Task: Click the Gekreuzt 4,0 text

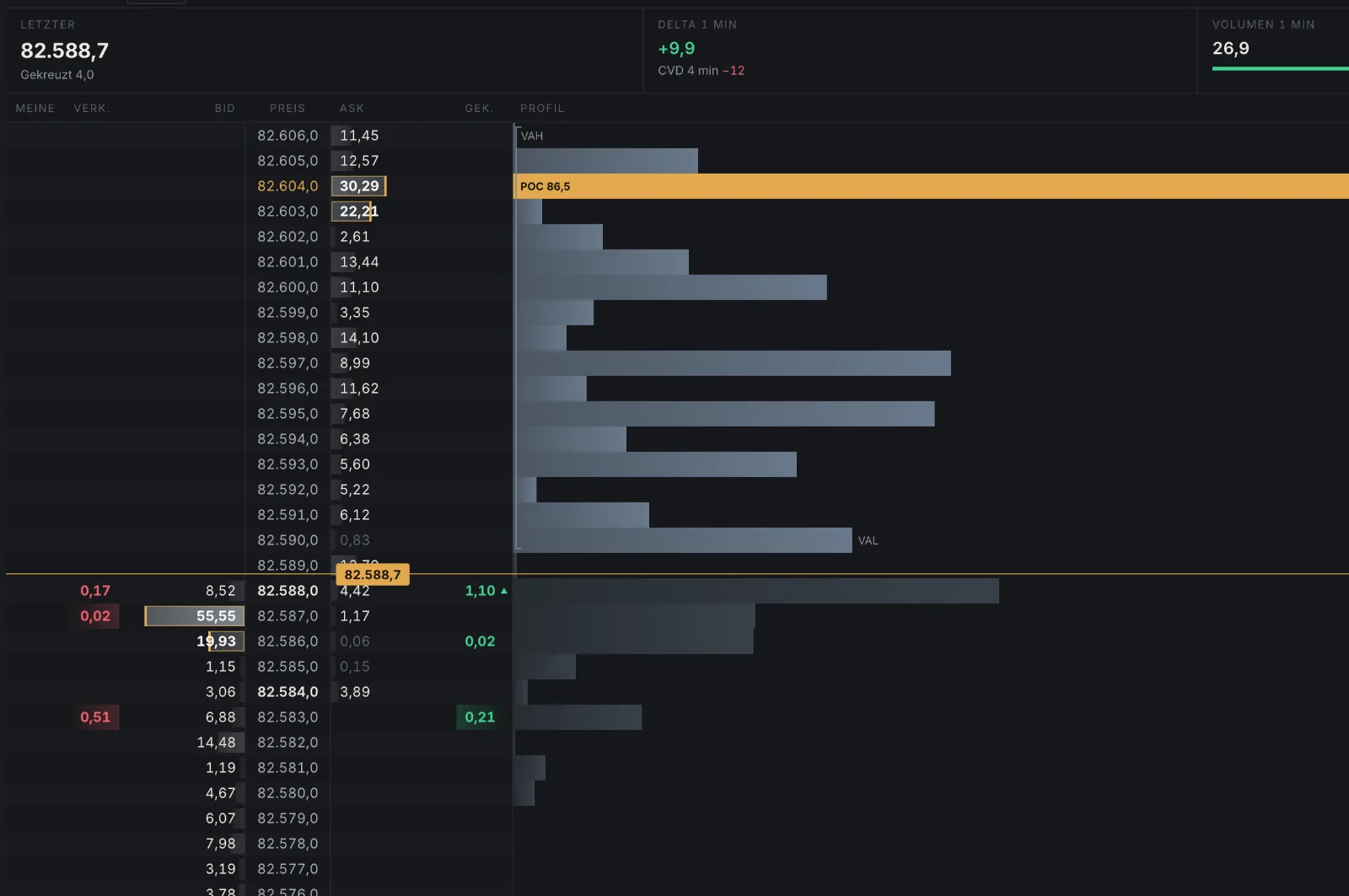Action: pyautogui.click(x=57, y=75)
